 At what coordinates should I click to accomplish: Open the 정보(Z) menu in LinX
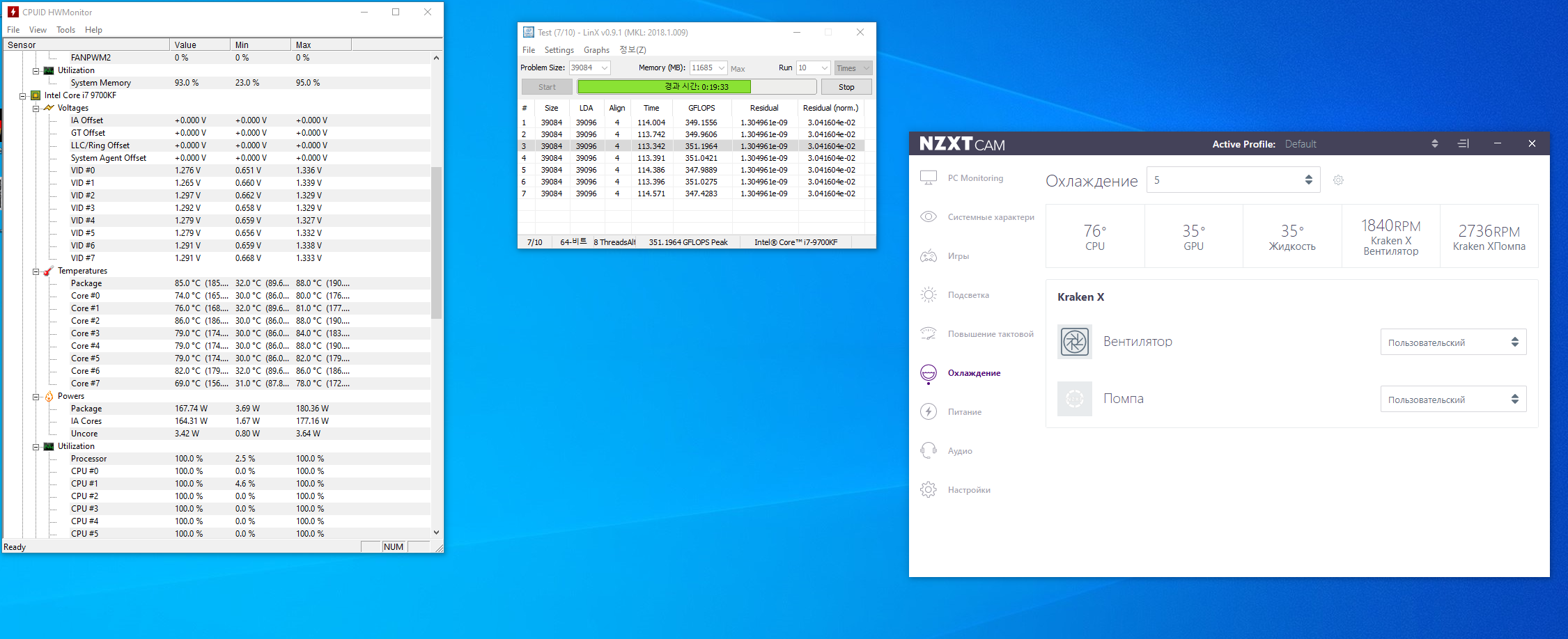[632, 50]
